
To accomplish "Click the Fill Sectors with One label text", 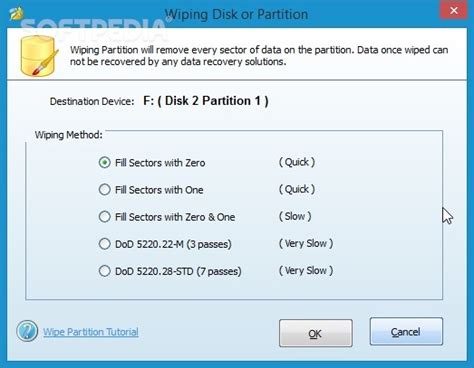I will 159,190.
